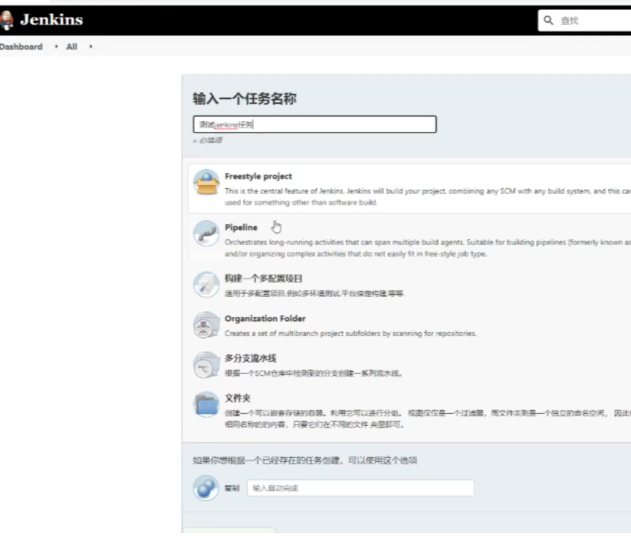Focus the 输入自动完成 copy-from field
This screenshot has height=541, width=631.
point(361,488)
